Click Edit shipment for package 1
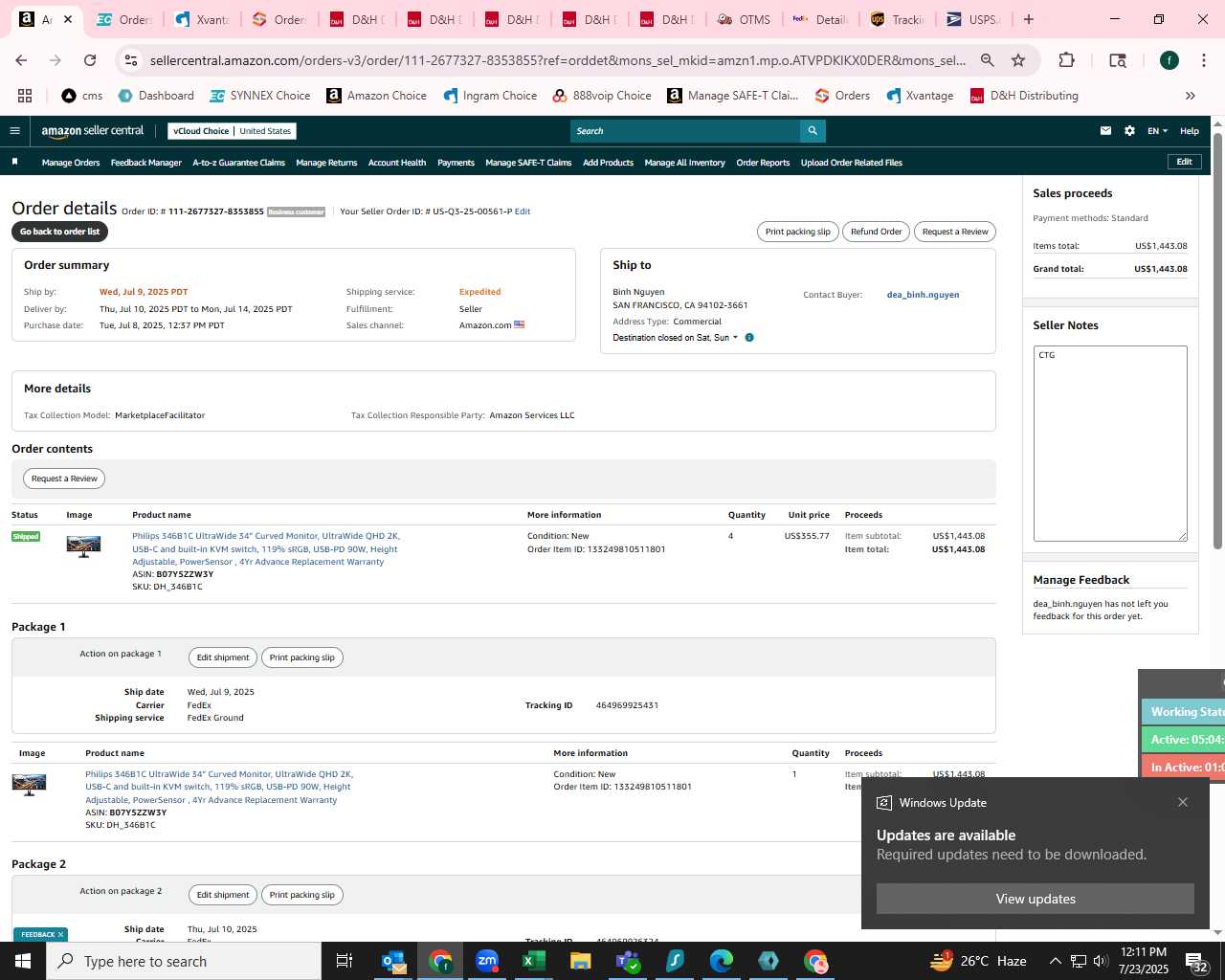The width and height of the screenshot is (1225, 980). click(x=223, y=657)
